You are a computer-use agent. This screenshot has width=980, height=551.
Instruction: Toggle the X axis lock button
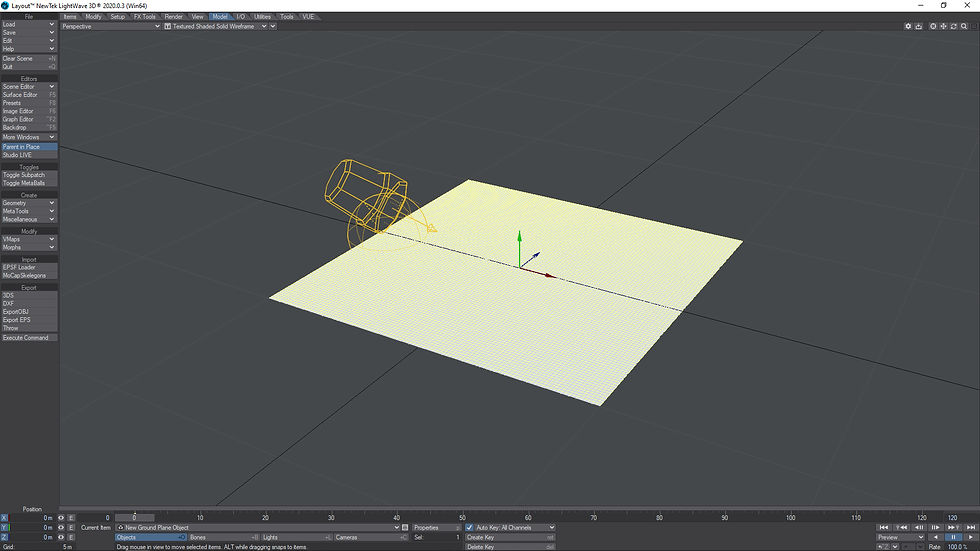coord(4,518)
